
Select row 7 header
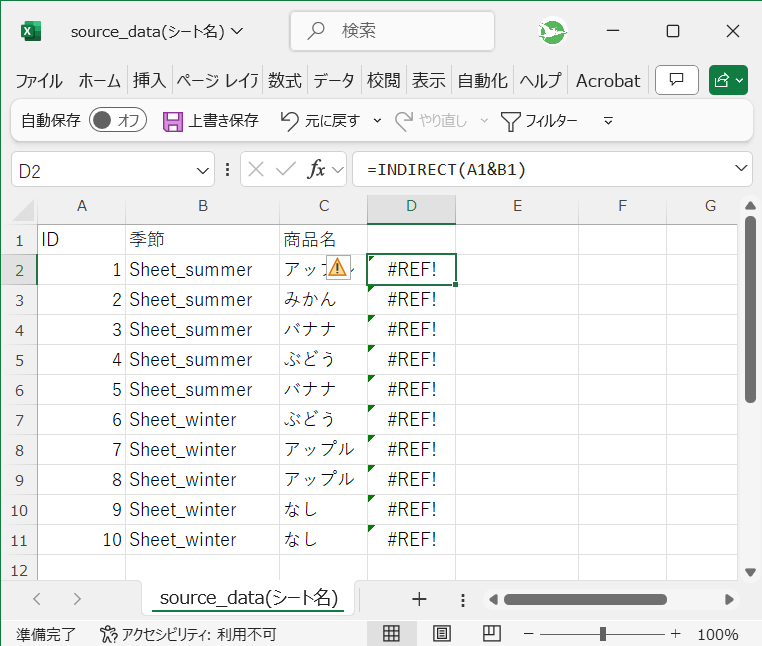tap(19, 420)
